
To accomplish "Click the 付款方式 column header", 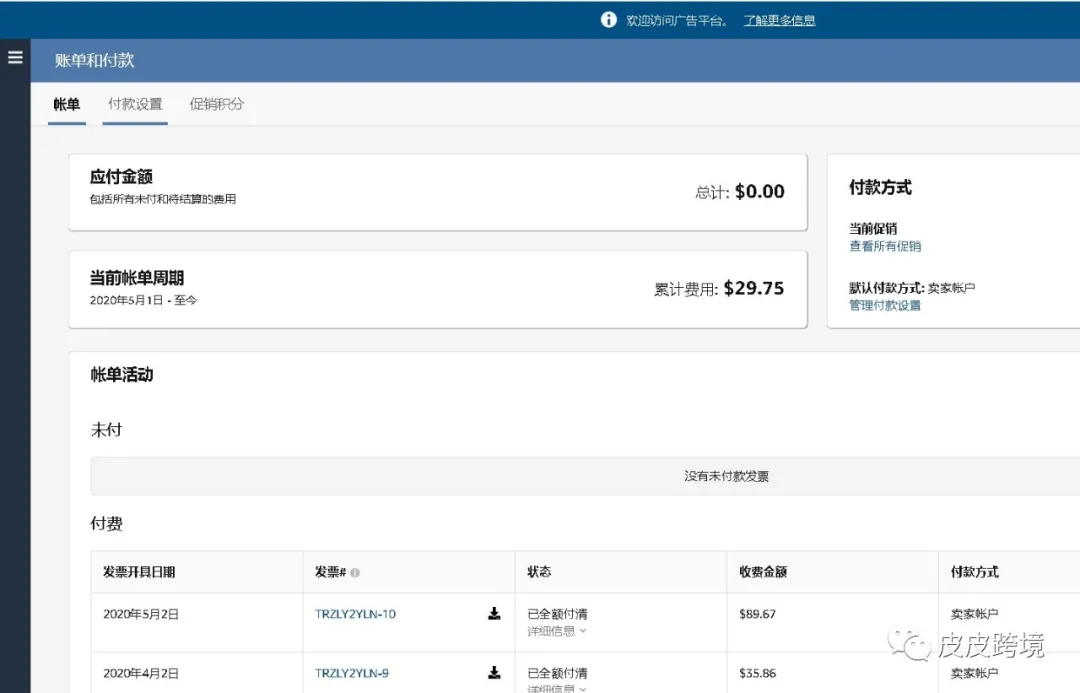I will [x=974, y=572].
